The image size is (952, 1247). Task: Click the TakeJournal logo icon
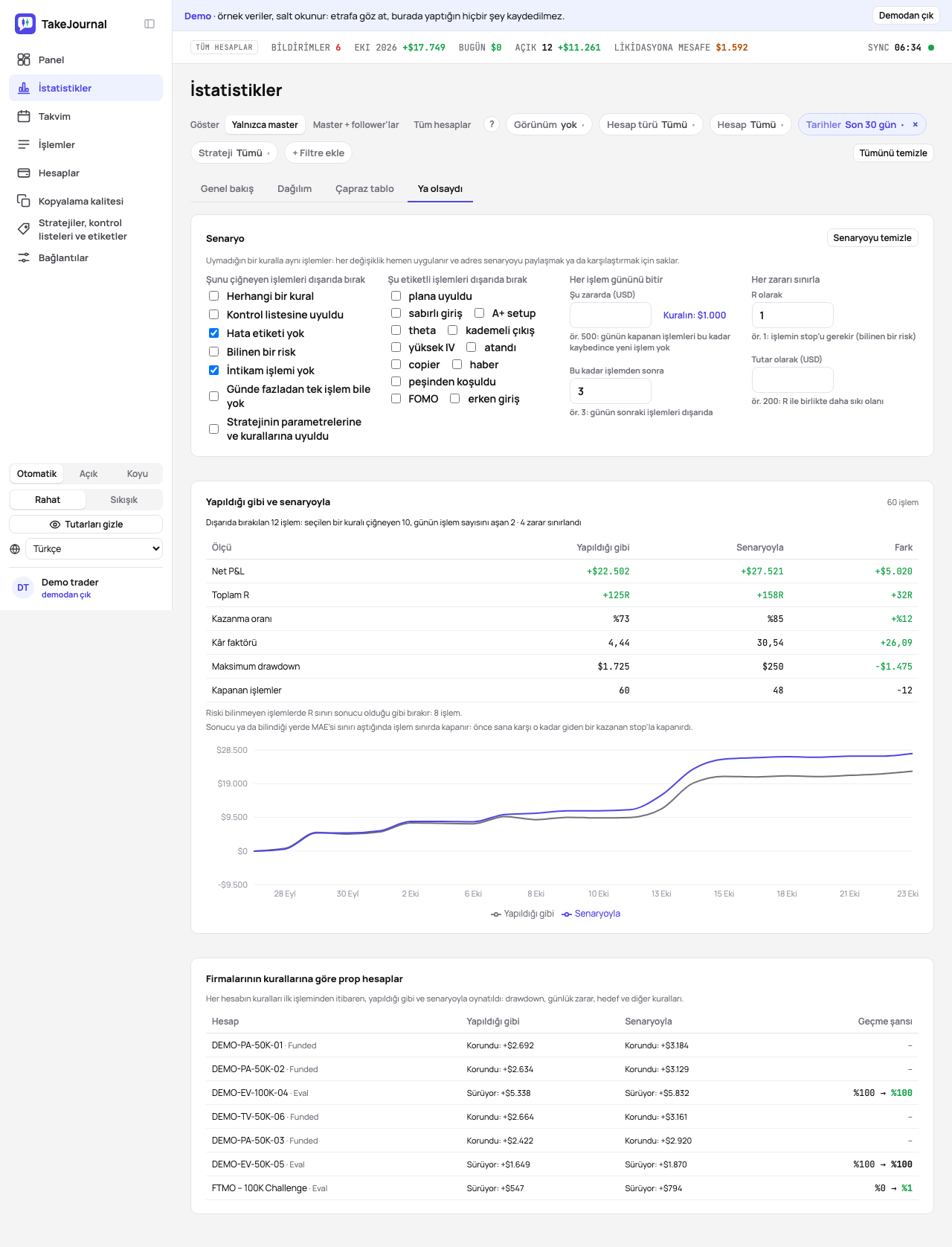click(25, 24)
